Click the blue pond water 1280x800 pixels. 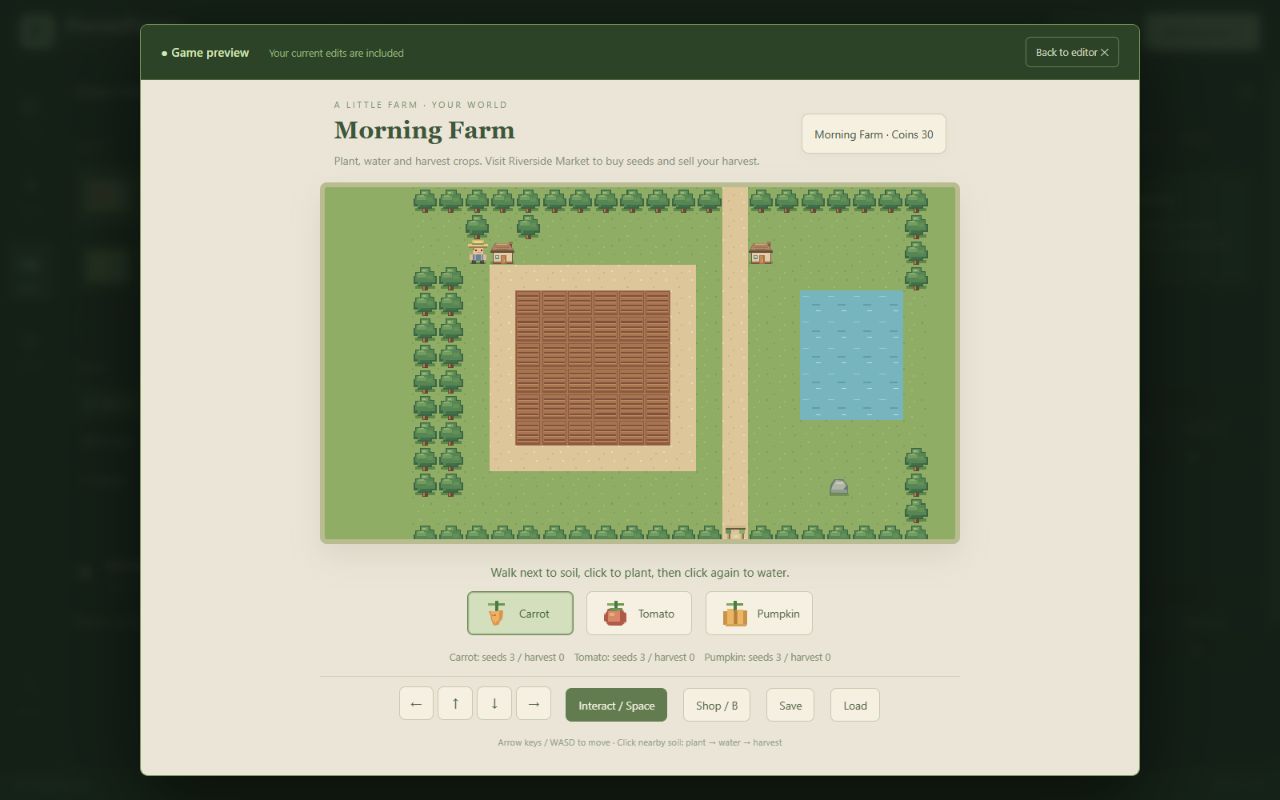[851, 355]
